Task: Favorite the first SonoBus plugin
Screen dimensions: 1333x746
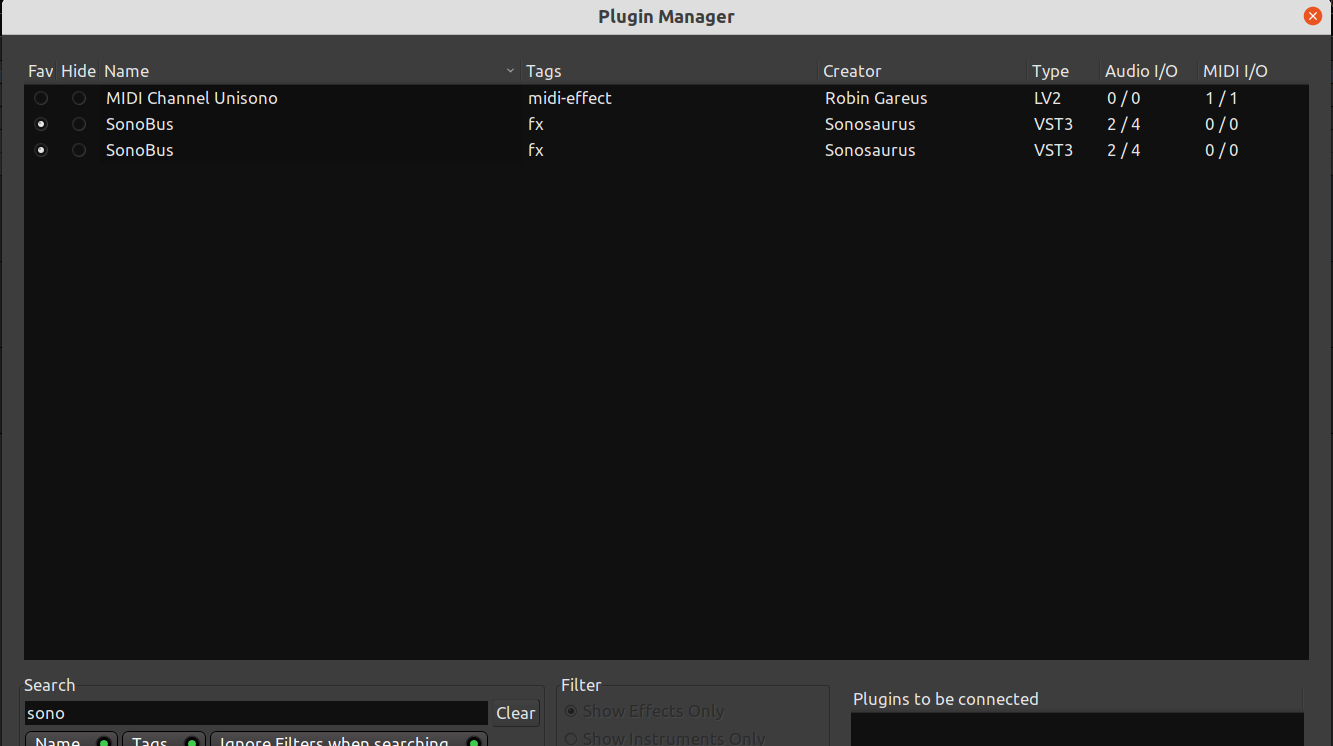Action: (40, 124)
